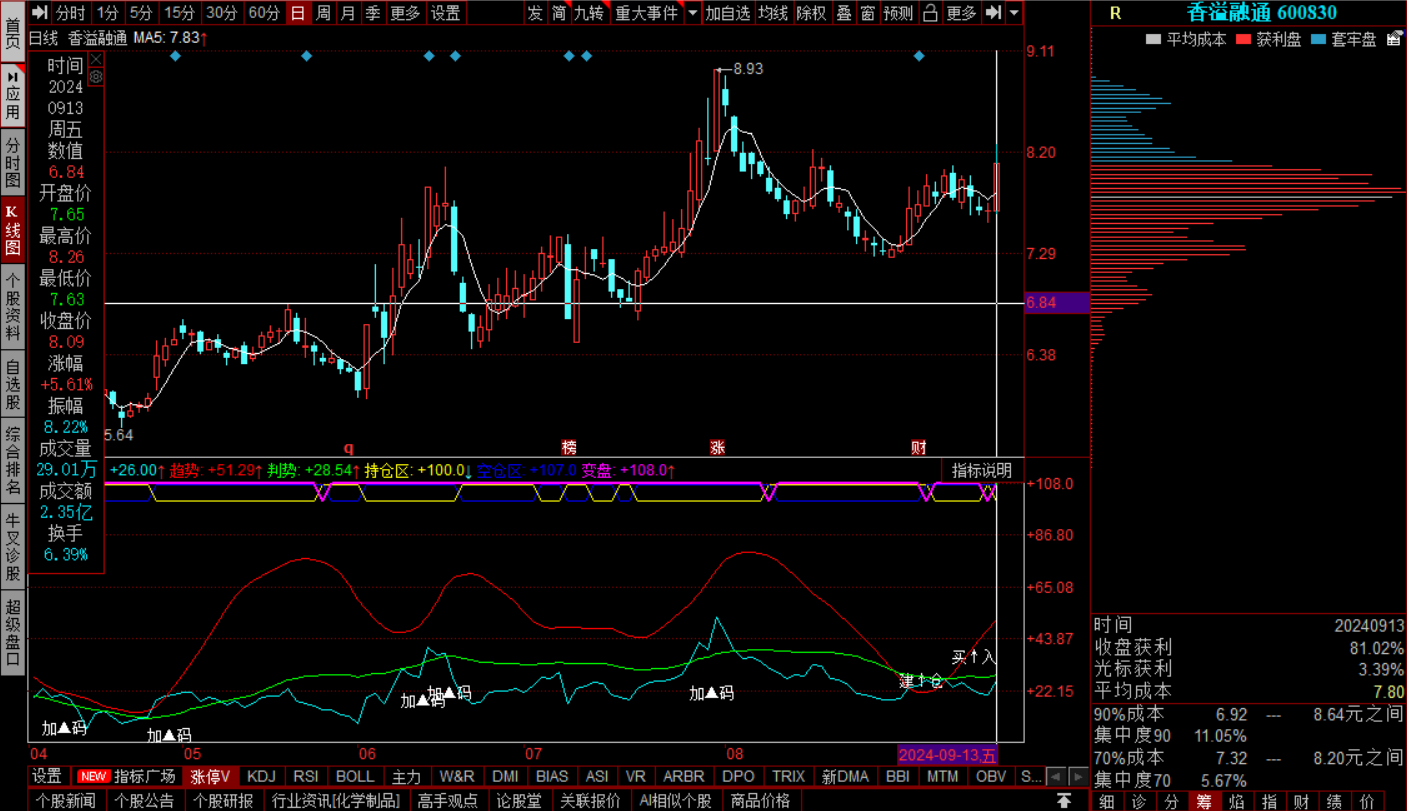Select the KDJ indicator tab
This screenshot has width=1407, height=811.
(x=261, y=776)
